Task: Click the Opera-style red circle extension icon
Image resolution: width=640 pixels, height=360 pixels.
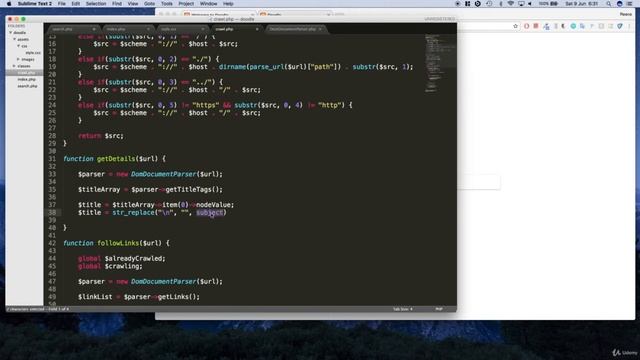Action: tap(527, 26)
